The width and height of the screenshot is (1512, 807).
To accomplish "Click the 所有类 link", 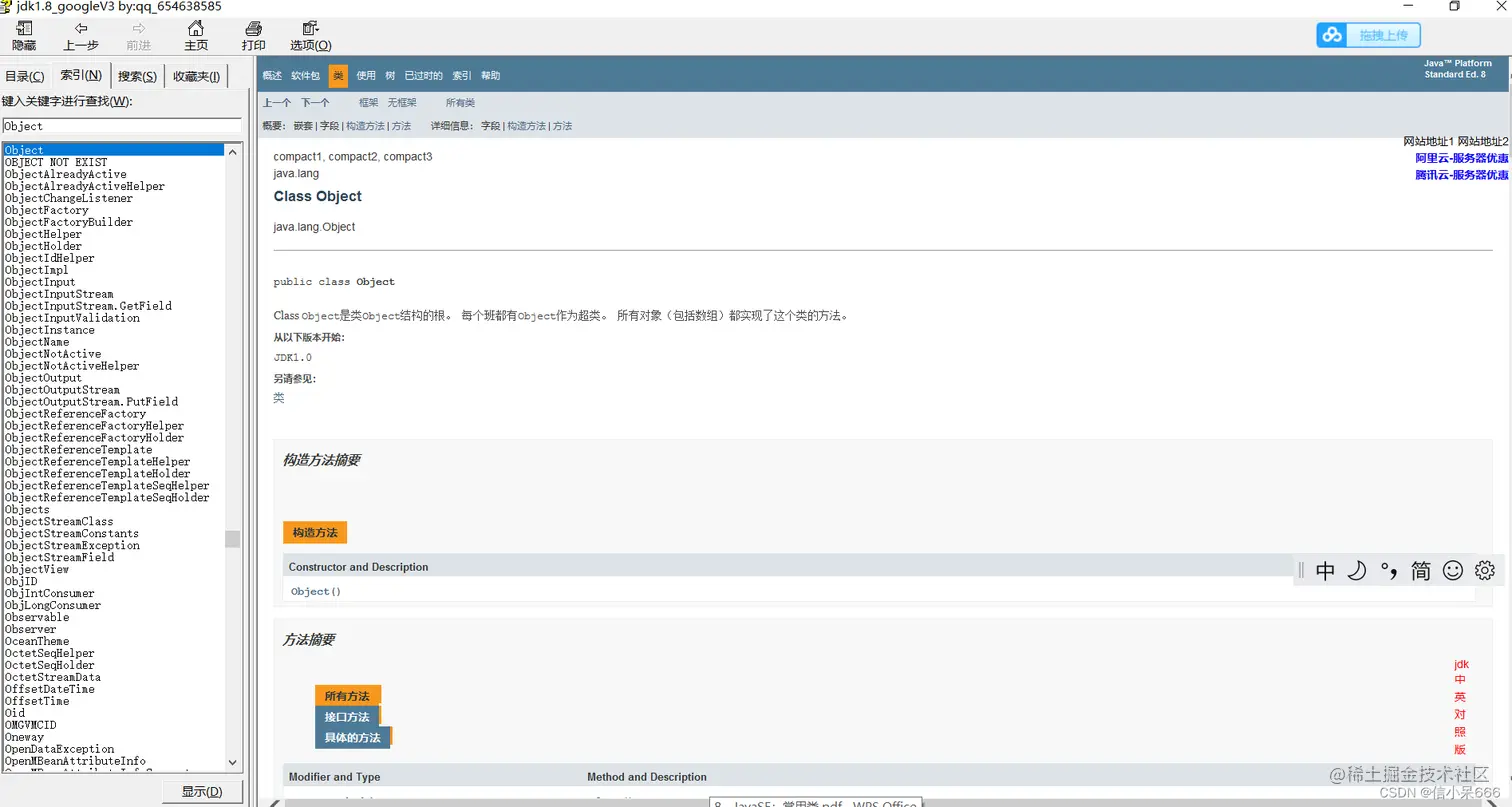I will 460,103.
